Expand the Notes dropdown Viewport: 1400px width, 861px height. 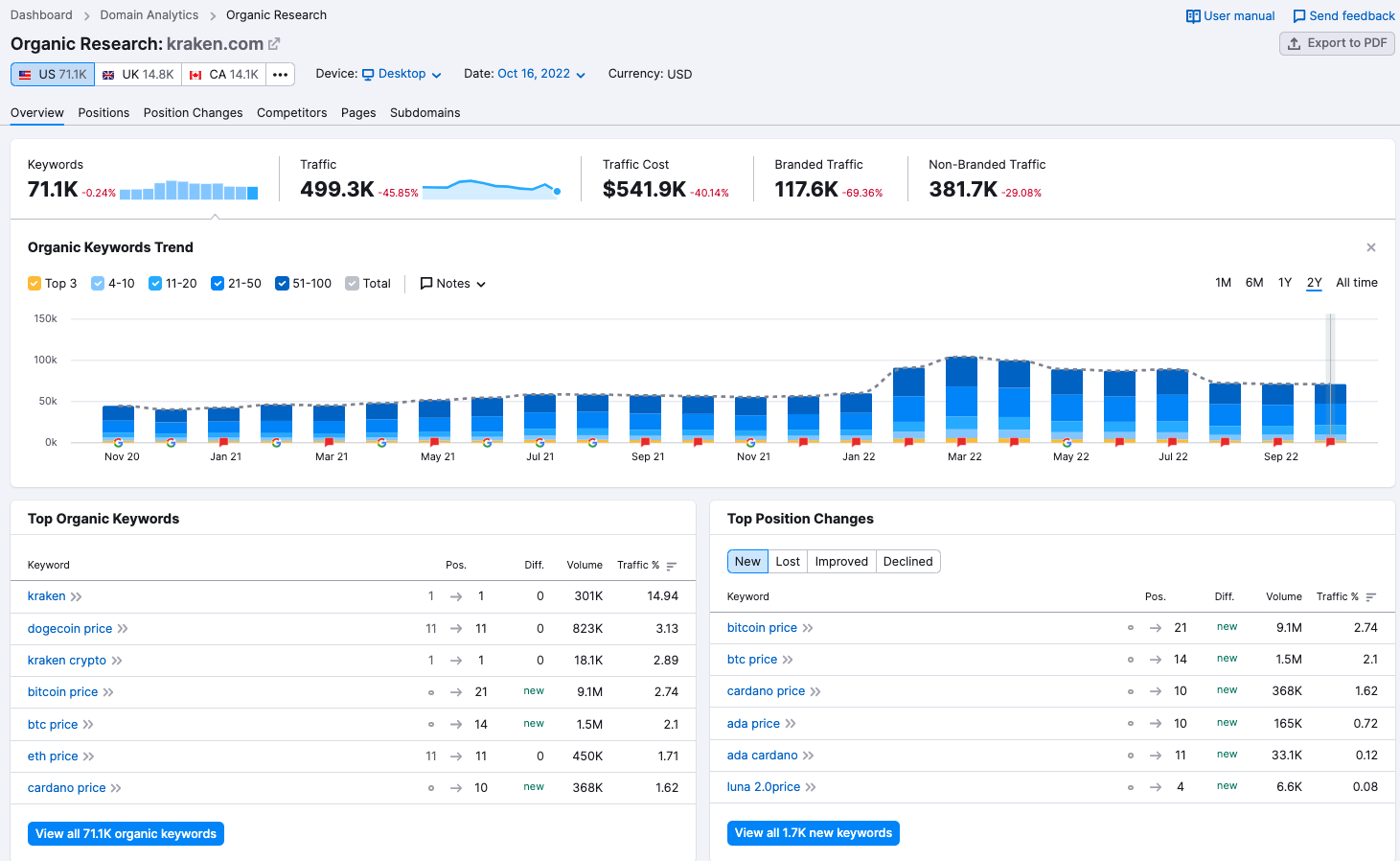point(453,284)
